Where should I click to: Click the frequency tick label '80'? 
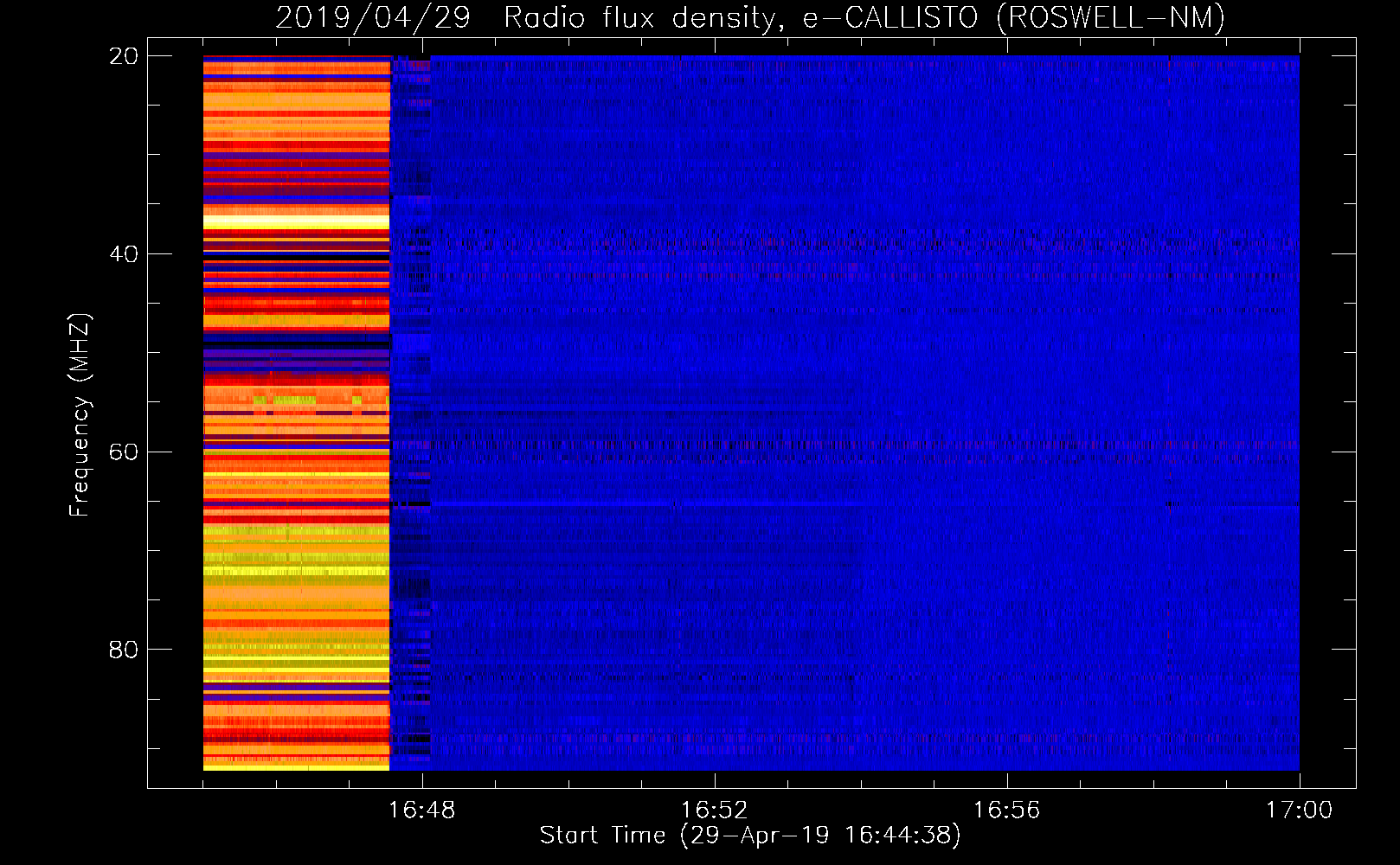tap(124, 650)
